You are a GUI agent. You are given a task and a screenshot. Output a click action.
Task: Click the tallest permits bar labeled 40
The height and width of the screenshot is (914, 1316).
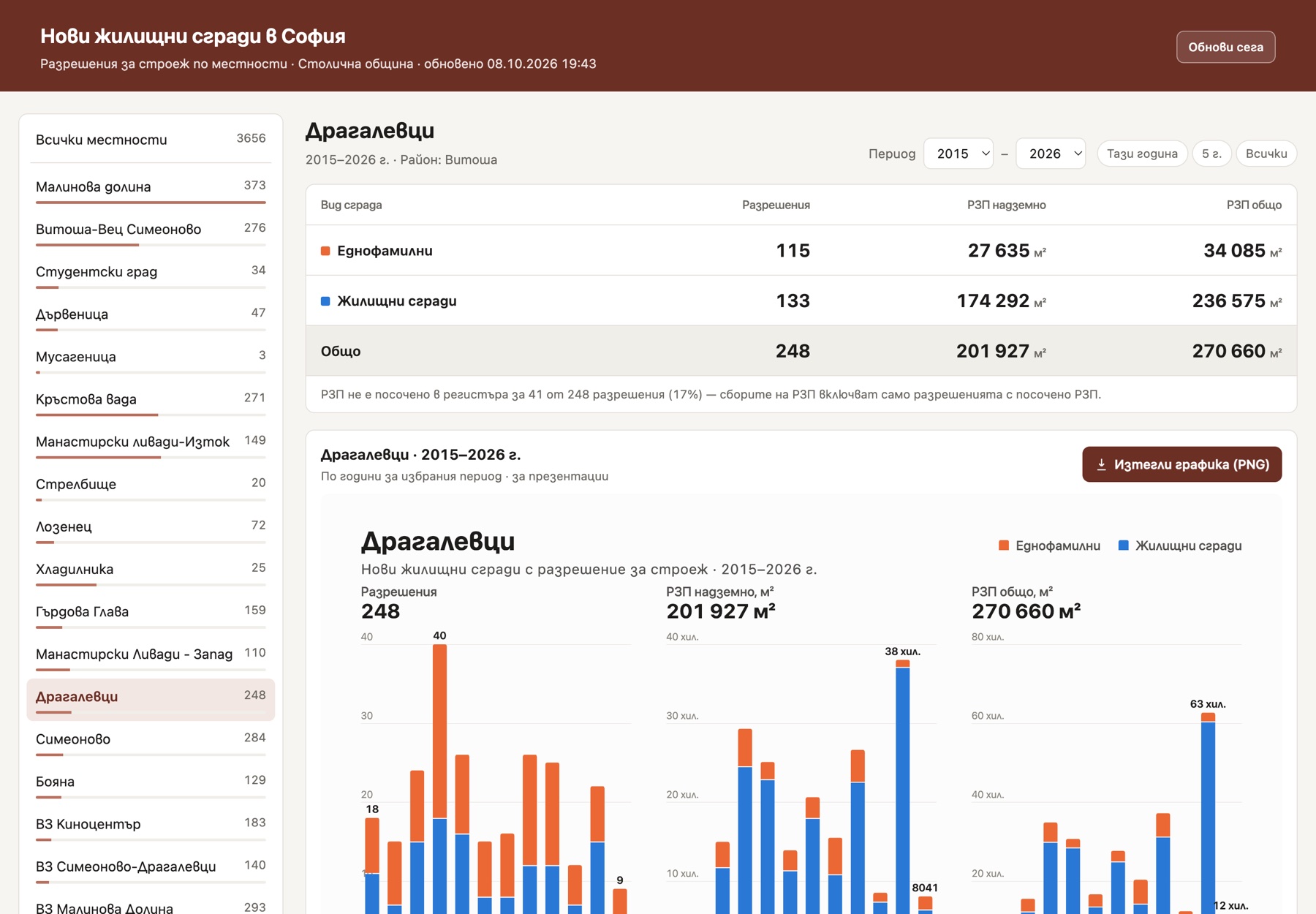[x=439, y=779]
